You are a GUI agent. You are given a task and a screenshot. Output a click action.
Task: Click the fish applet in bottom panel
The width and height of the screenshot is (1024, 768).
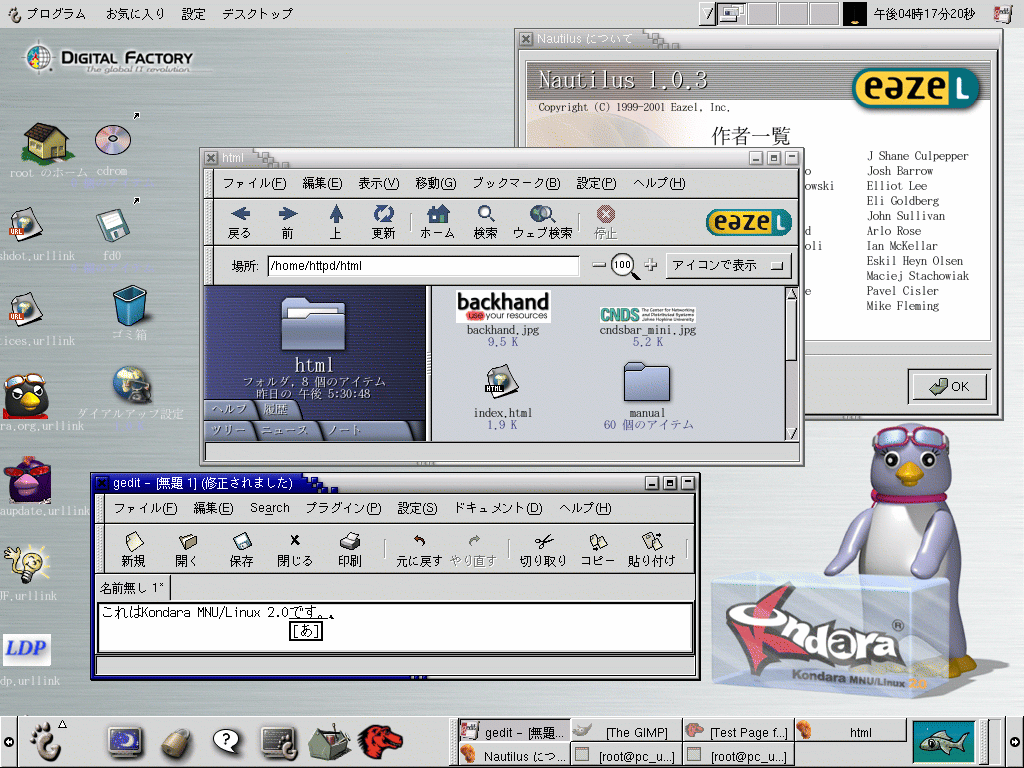coord(944,742)
